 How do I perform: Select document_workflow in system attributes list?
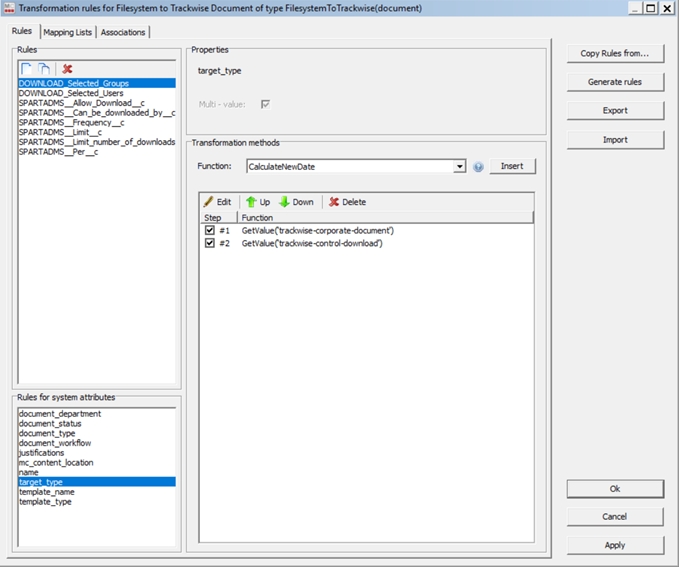[54, 443]
